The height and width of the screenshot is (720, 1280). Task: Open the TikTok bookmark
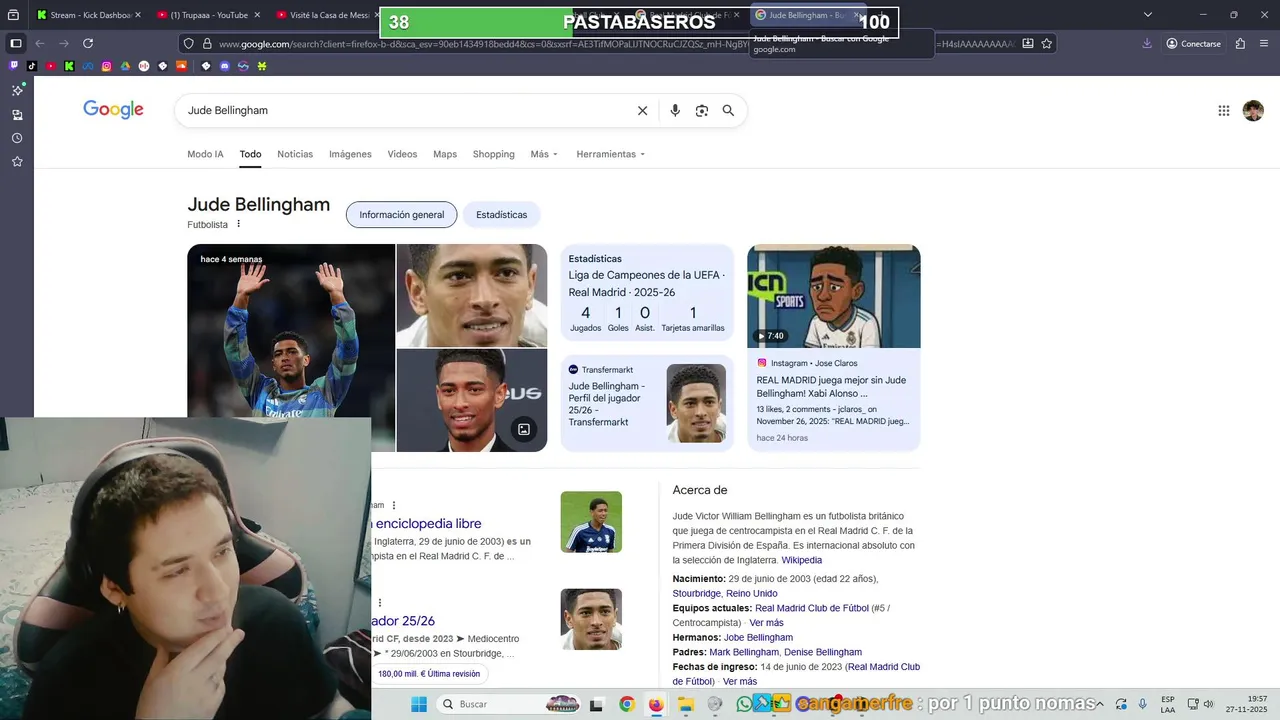(32, 66)
